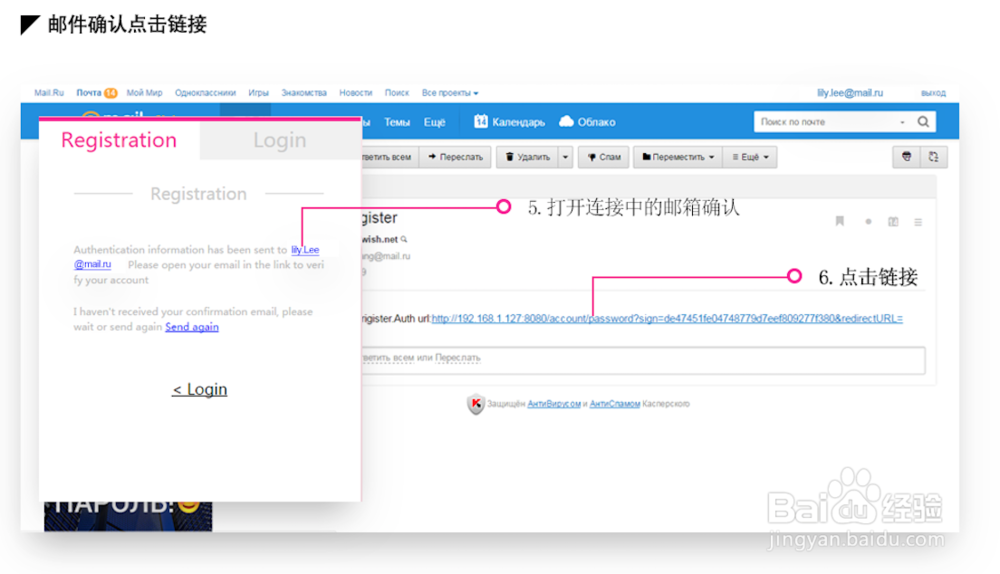Flag the email with the bookmark icon
The image size is (1000, 574).
click(x=840, y=221)
